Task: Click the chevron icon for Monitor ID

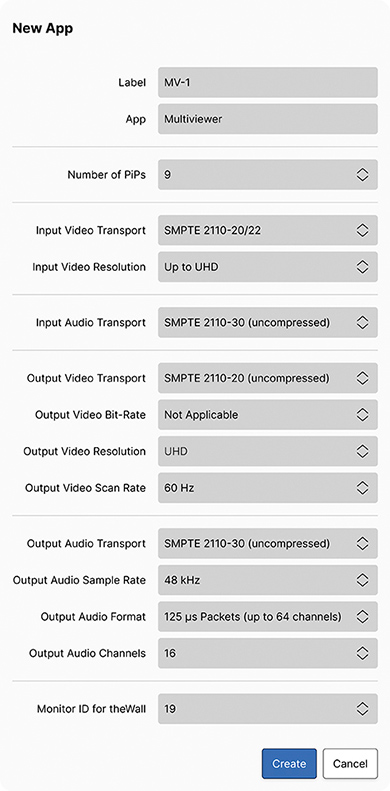Action: 362,709
